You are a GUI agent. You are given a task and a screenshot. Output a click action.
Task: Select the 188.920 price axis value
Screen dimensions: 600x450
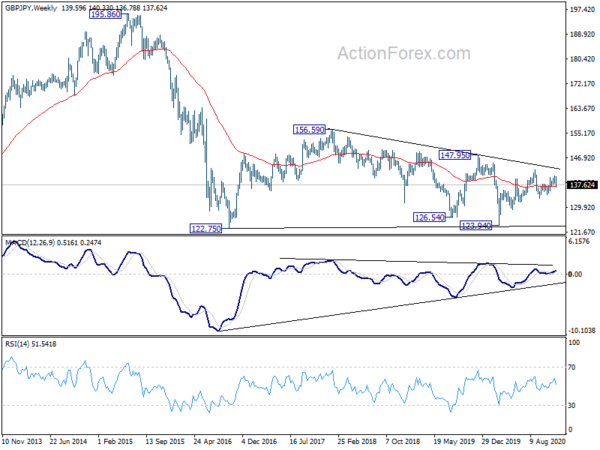pyautogui.click(x=582, y=34)
